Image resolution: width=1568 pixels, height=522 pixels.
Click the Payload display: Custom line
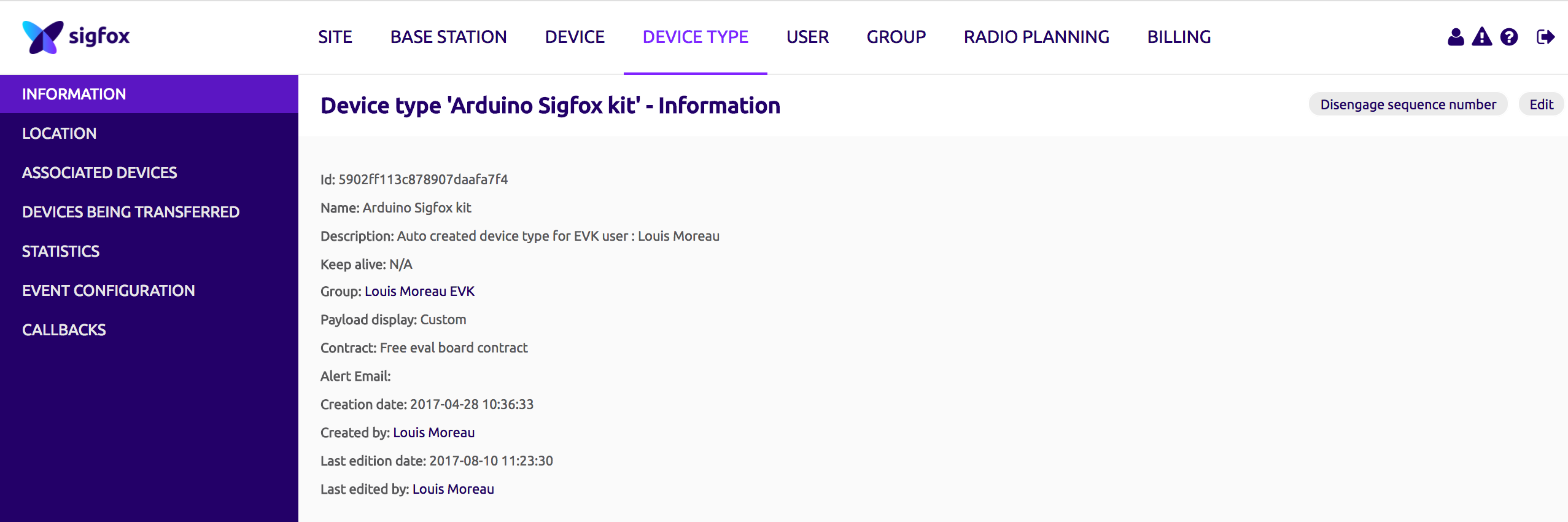click(394, 319)
